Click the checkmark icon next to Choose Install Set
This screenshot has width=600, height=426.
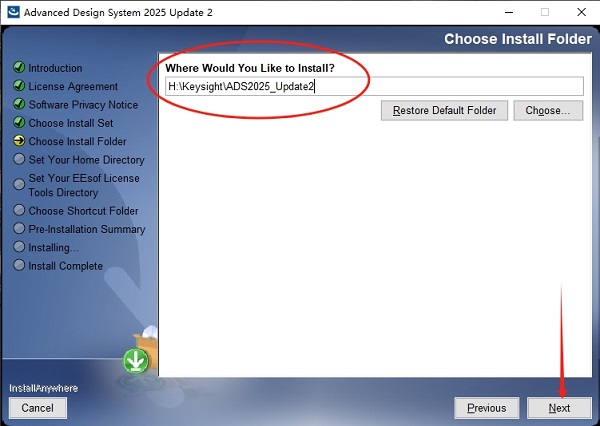tap(19, 122)
